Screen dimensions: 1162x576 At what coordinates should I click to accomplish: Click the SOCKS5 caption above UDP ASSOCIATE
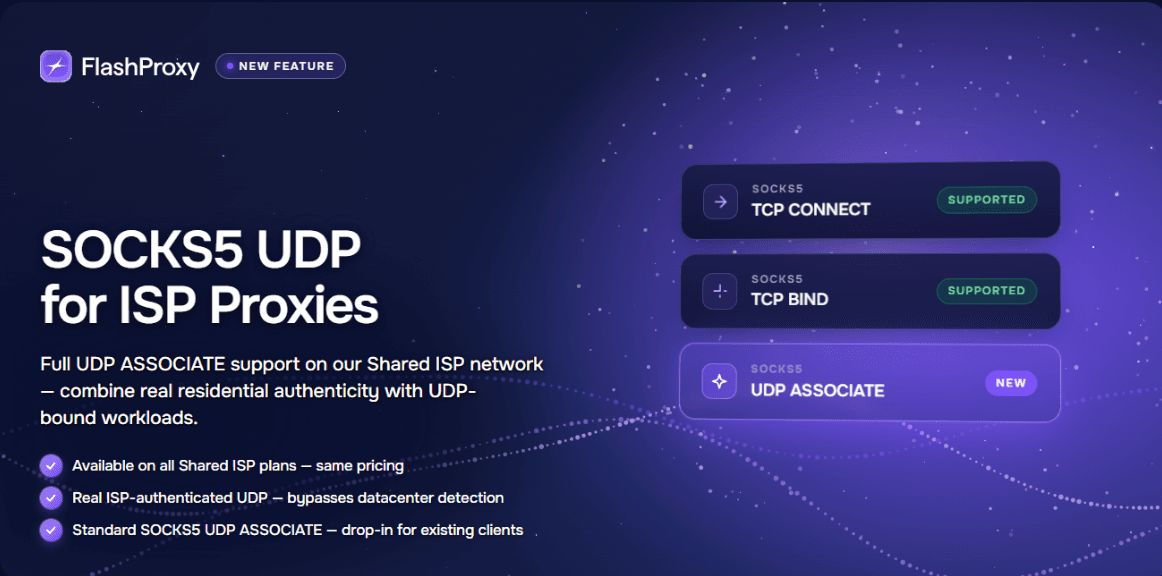tap(777, 369)
